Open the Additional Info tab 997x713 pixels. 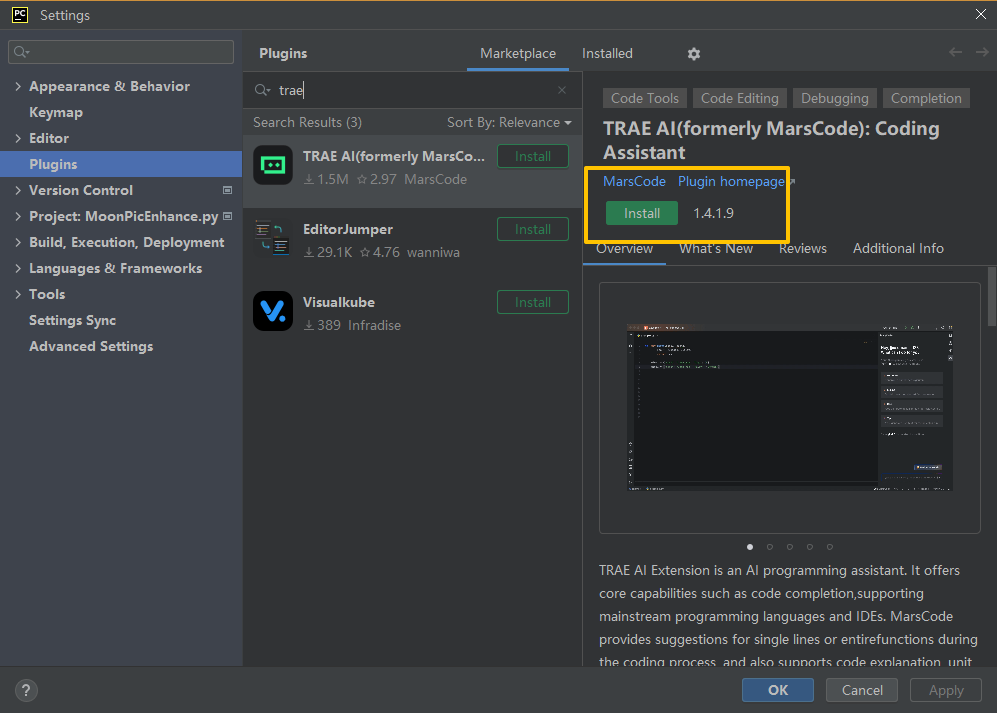[x=898, y=249]
